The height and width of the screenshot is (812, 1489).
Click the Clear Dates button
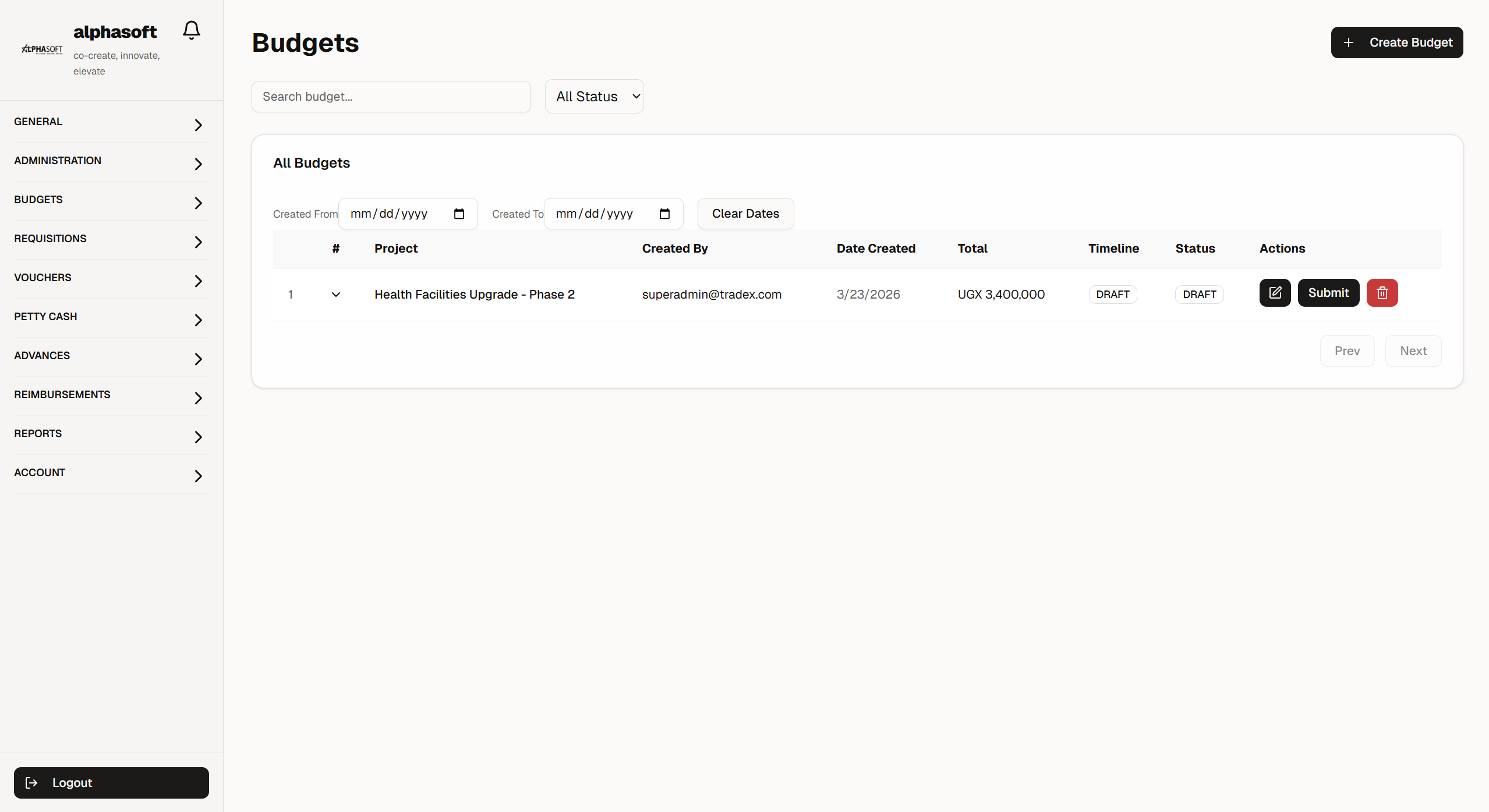[745, 214]
